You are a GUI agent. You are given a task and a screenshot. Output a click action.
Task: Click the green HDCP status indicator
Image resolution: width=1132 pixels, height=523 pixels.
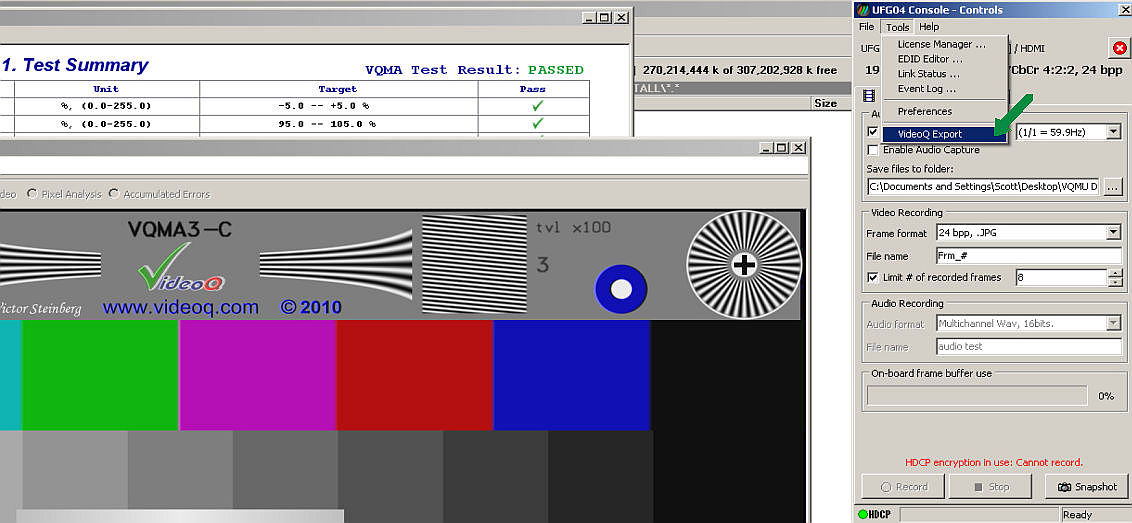[863, 515]
